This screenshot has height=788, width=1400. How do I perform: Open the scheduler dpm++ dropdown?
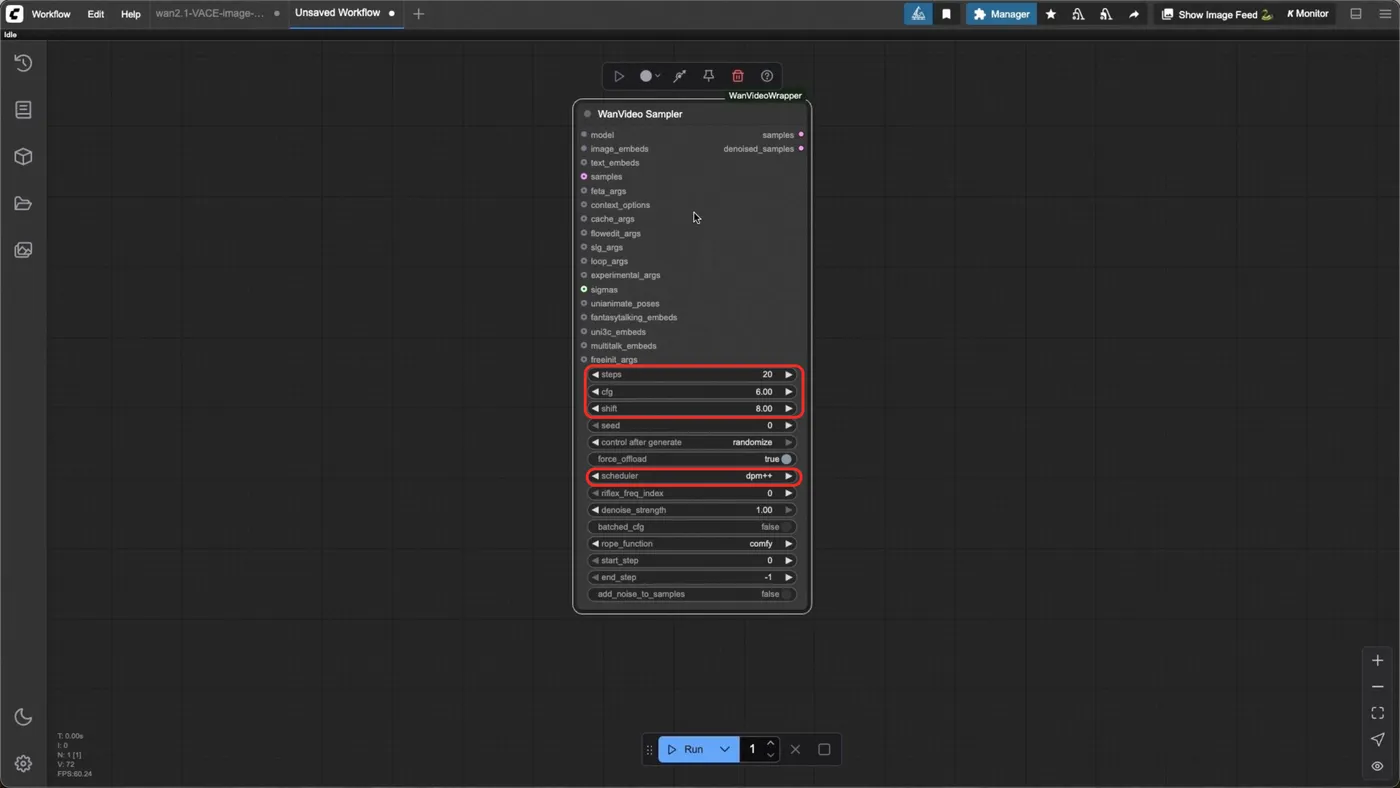(692, 476)
